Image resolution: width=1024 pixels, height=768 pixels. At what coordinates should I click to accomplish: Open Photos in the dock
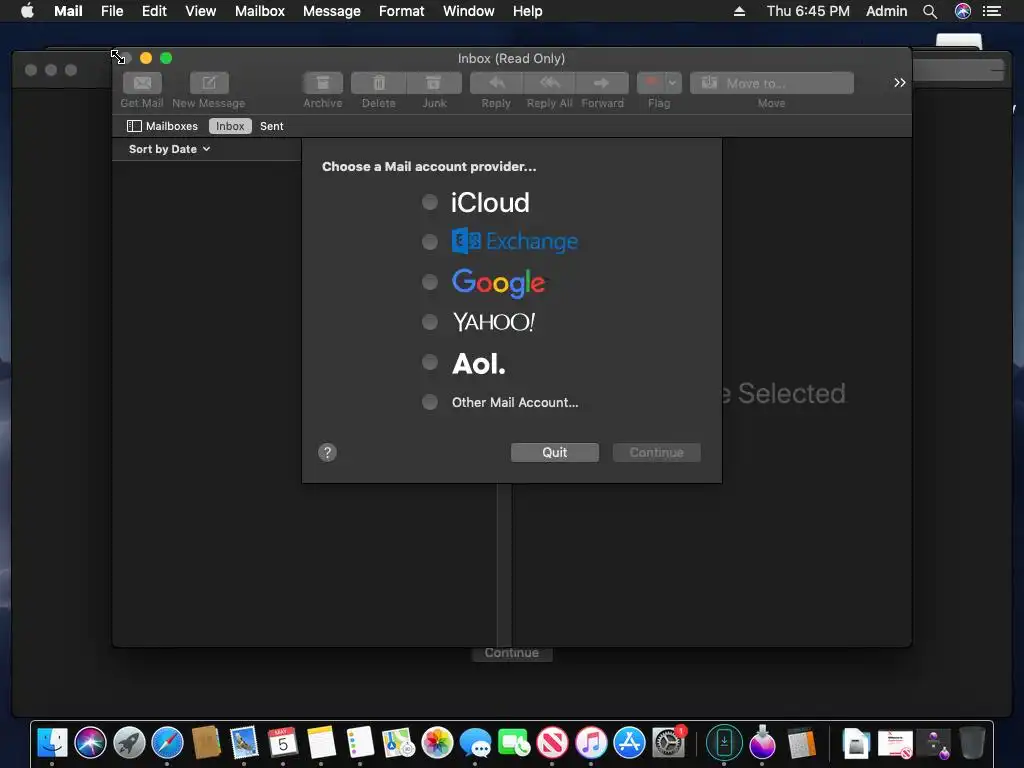click(x=437, y=743)
